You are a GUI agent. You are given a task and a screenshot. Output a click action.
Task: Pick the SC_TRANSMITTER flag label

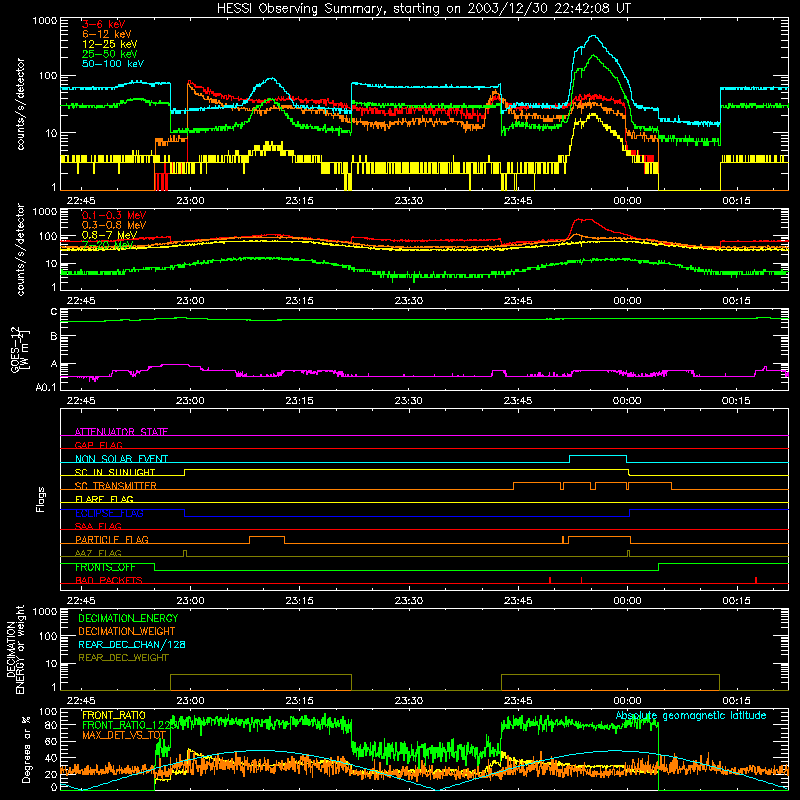[x=116, y=486]
